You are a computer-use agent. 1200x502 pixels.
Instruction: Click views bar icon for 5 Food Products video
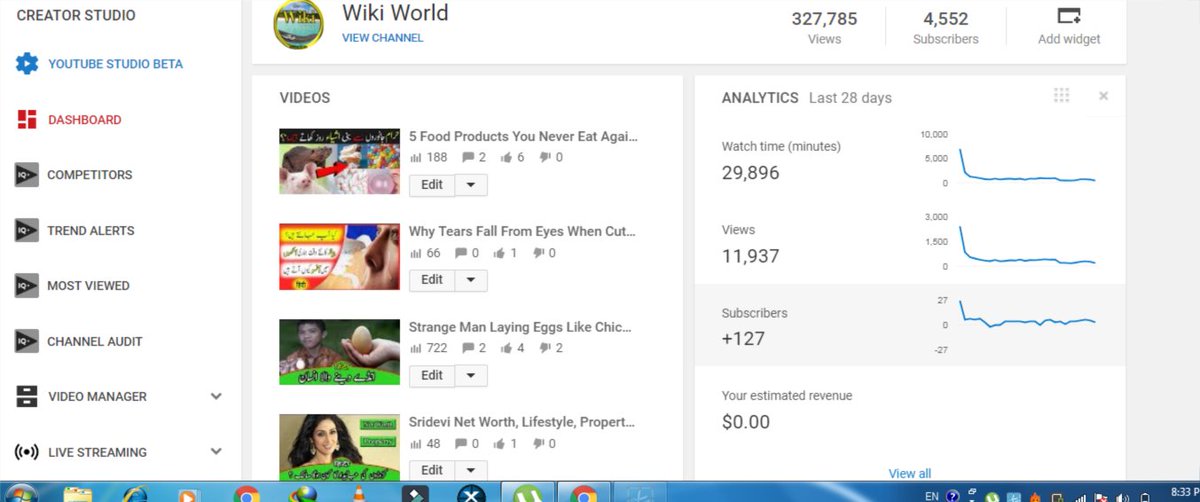pyautogui.click(x=416, y=158)
